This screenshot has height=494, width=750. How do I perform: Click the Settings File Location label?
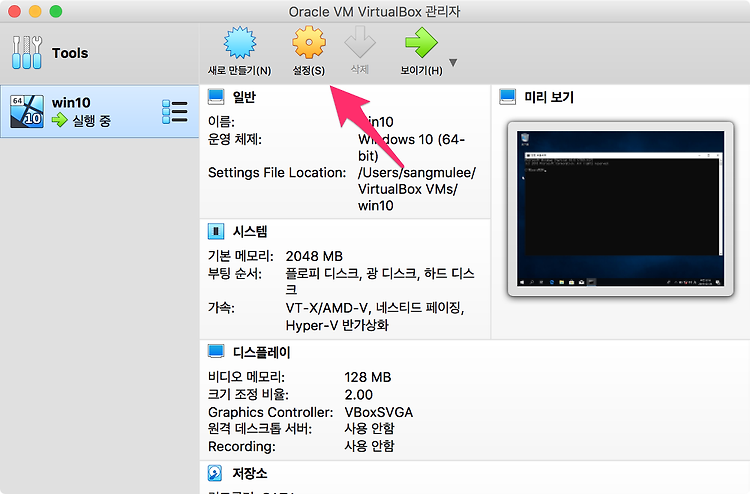(x=277, y=172)
